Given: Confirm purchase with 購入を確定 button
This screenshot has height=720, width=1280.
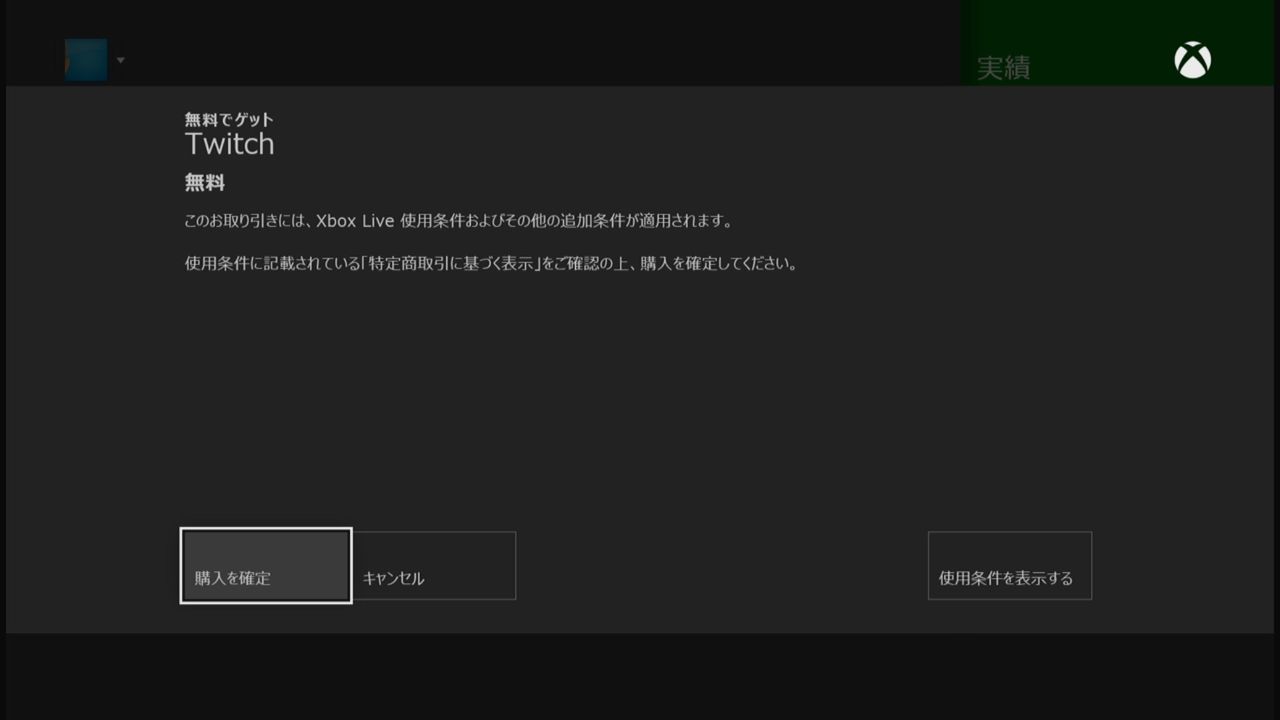Looking at the screenshot, I should click(266, 565).
